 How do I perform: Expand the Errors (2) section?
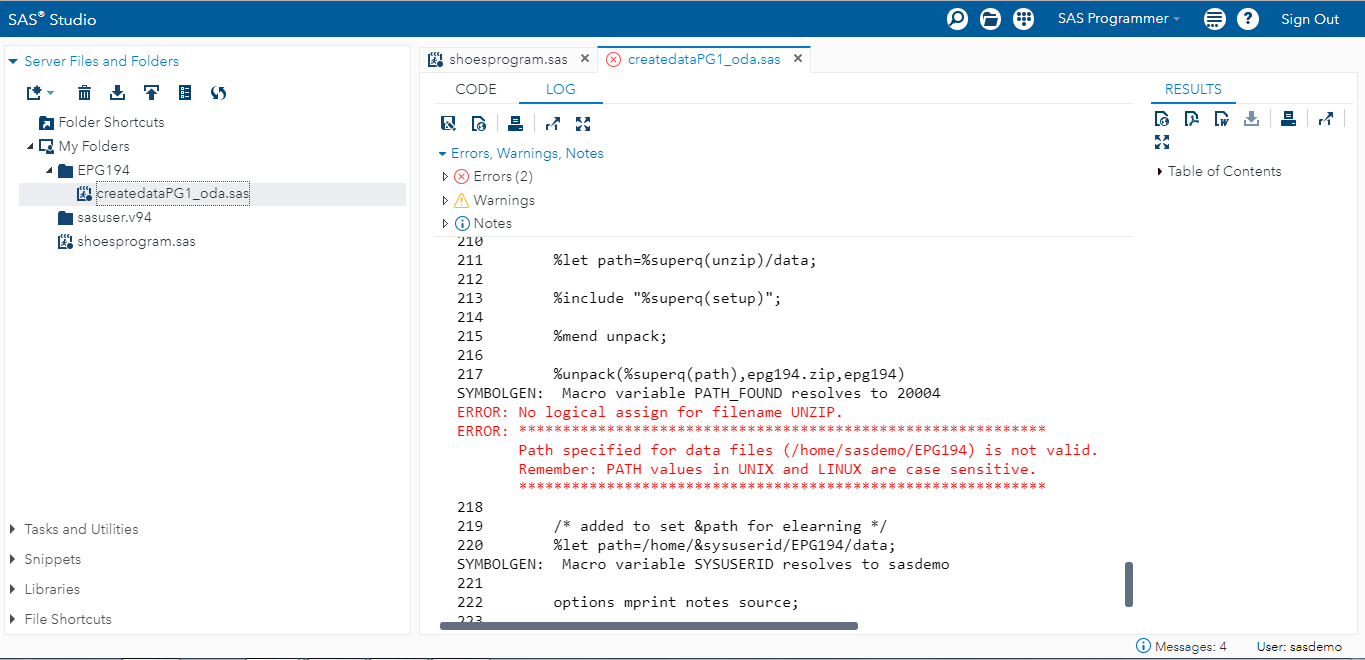pyautogui.click(x=445, y=176)
